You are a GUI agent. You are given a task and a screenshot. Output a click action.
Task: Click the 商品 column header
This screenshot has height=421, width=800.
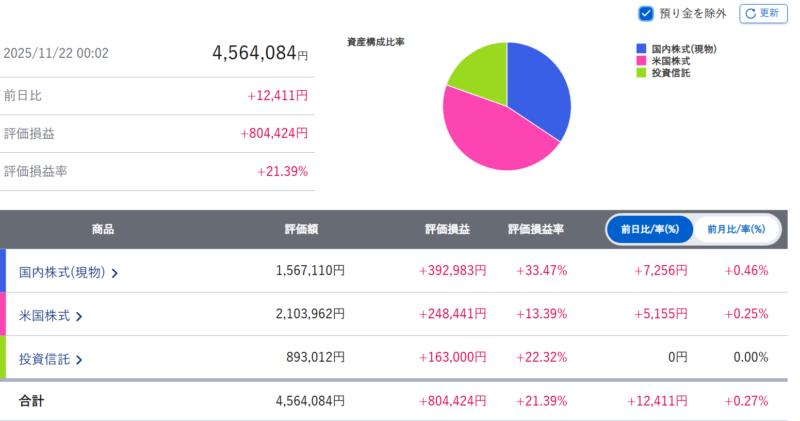(102, 229)
